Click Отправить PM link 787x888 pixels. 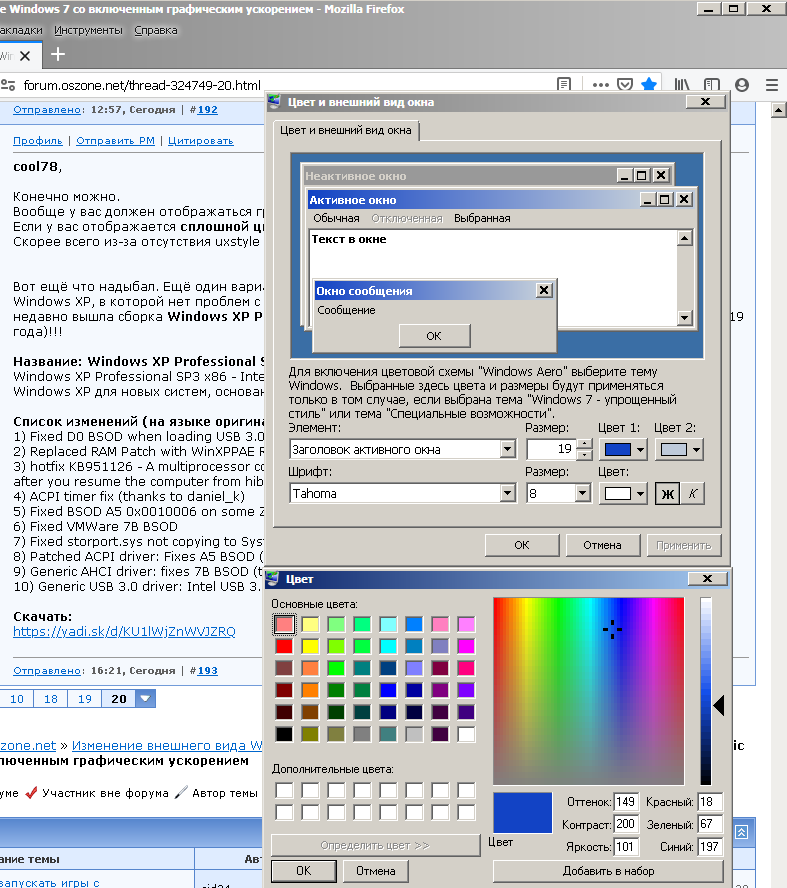click(116, 141)
